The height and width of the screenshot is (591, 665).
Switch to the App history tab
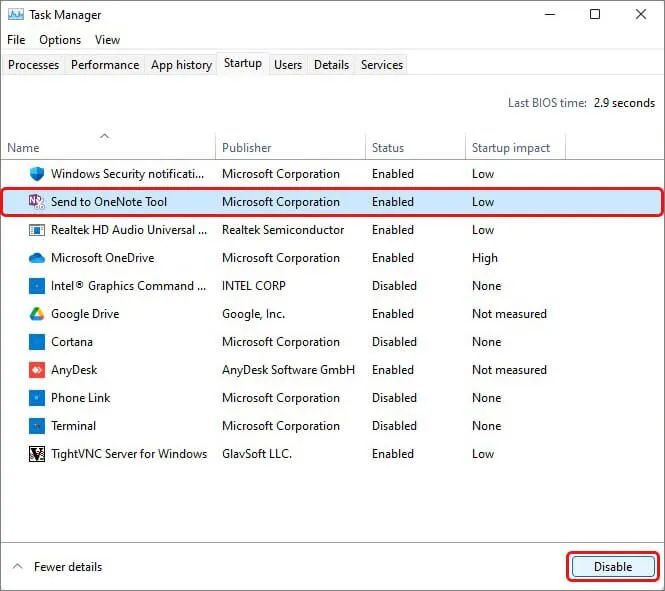pyautogui.click(x=182, y=65)
